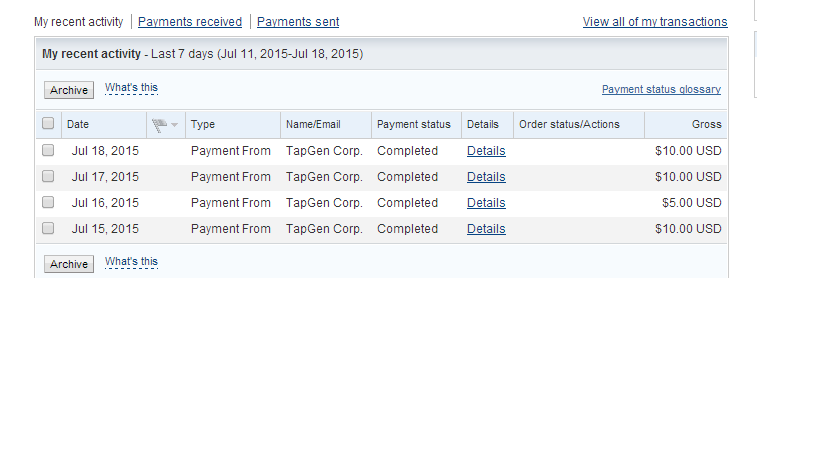Open the Payments sent tab
The image size is (819, 460).
pyautogui.click(x=298, y=22)
